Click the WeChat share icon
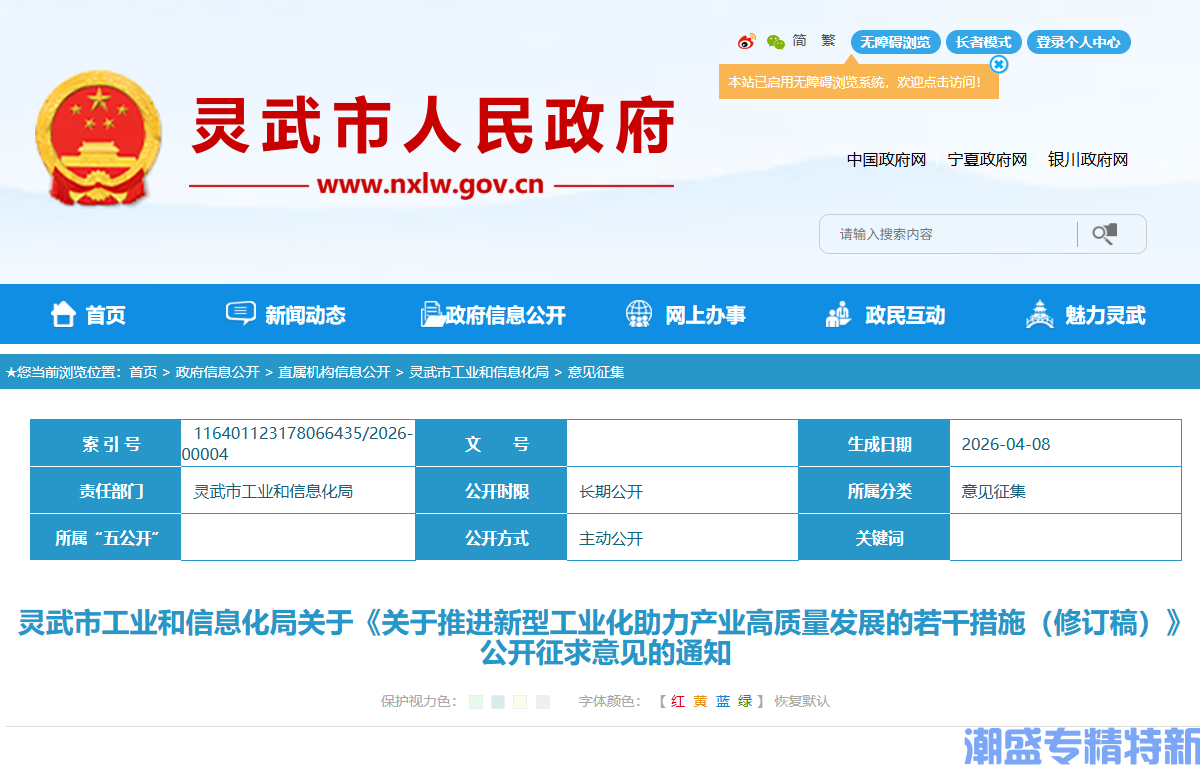 (774, 42)
